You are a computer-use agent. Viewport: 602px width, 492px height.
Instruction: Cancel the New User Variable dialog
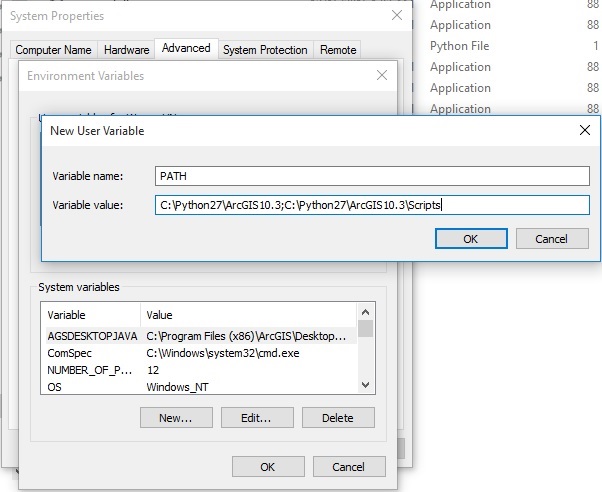click(x=552, y=239)
